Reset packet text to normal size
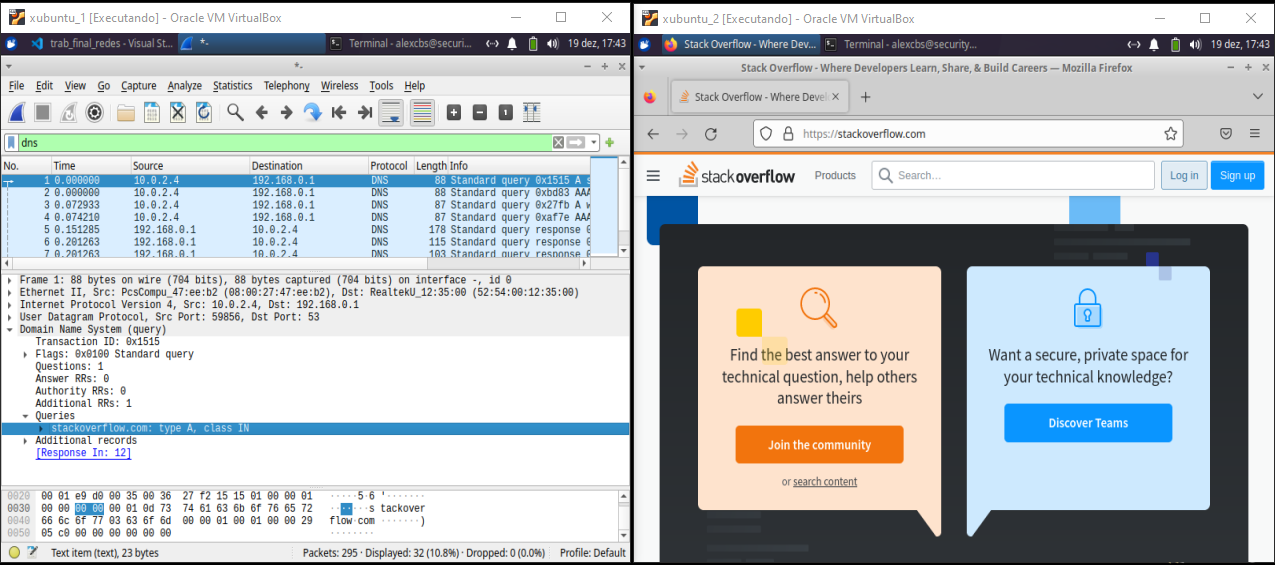 (506, 112)
